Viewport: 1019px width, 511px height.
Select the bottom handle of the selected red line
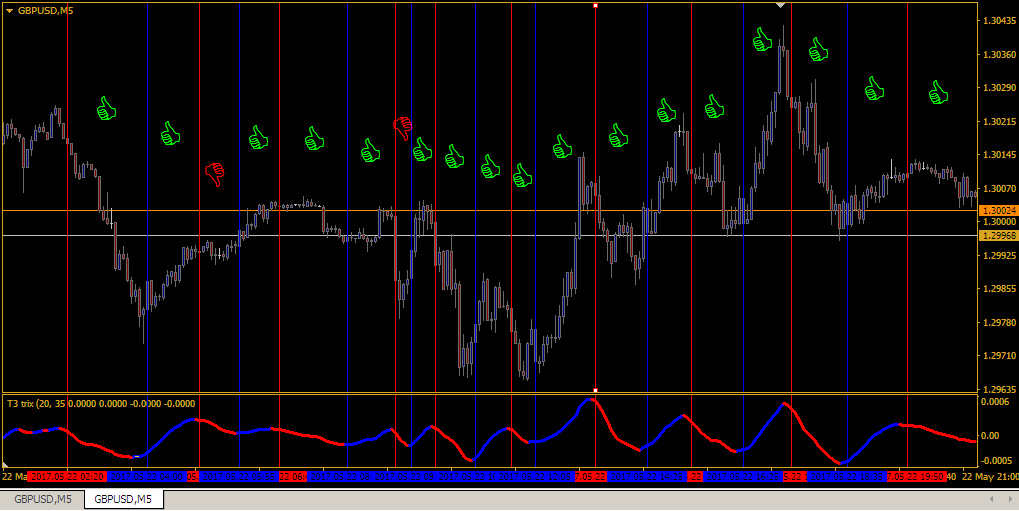click(x=595, y=390)
